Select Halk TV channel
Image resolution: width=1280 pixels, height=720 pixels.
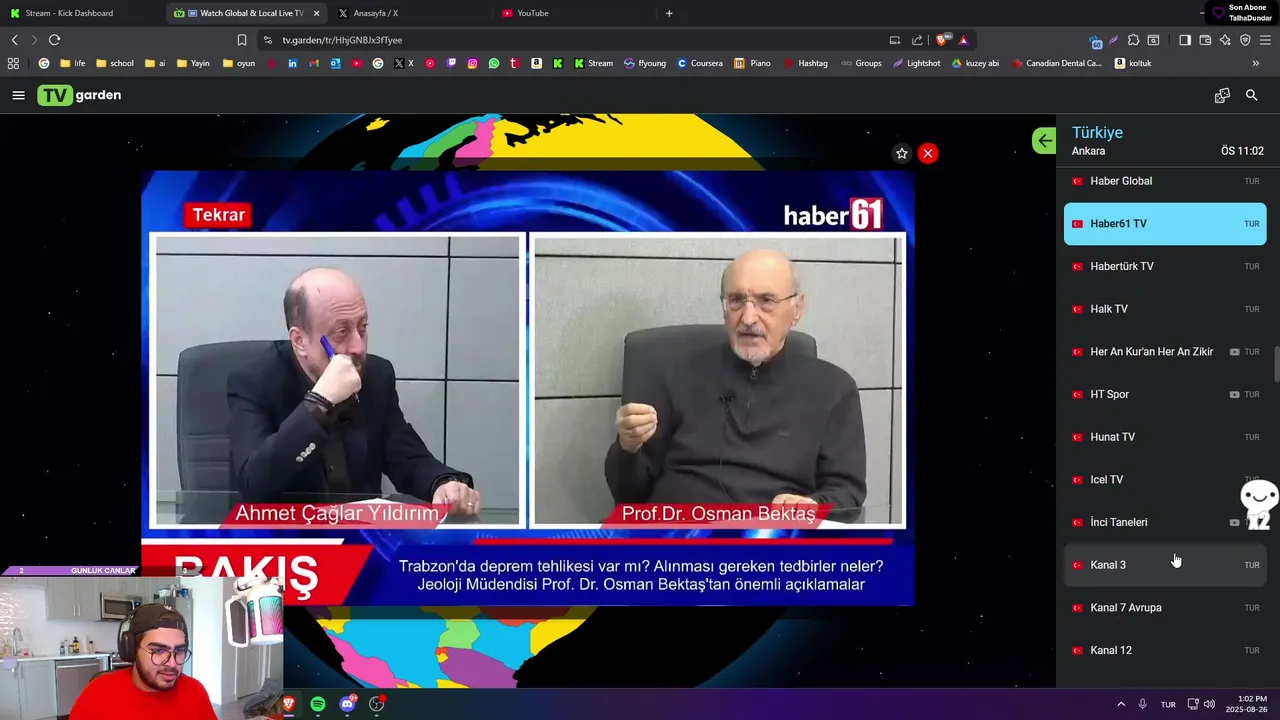(x=1165, y=309)
